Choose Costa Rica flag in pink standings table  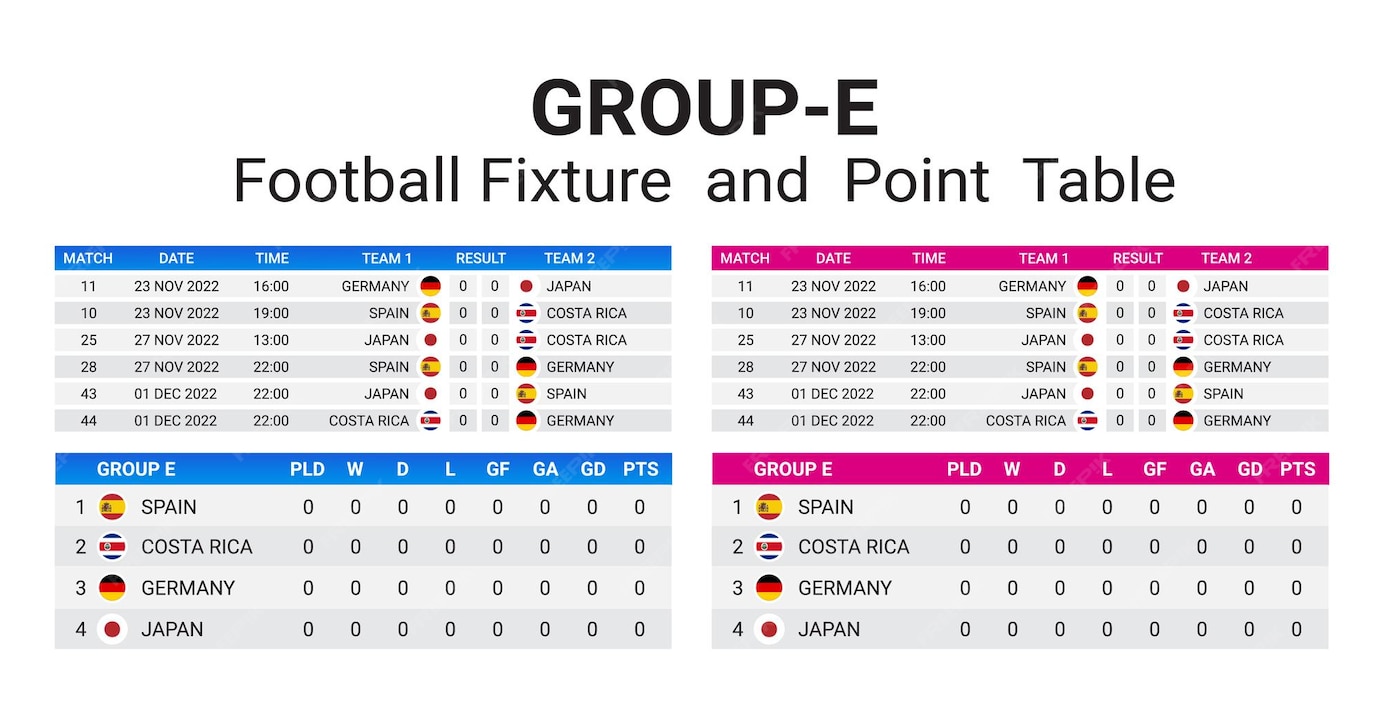click(x=769, y=547)
